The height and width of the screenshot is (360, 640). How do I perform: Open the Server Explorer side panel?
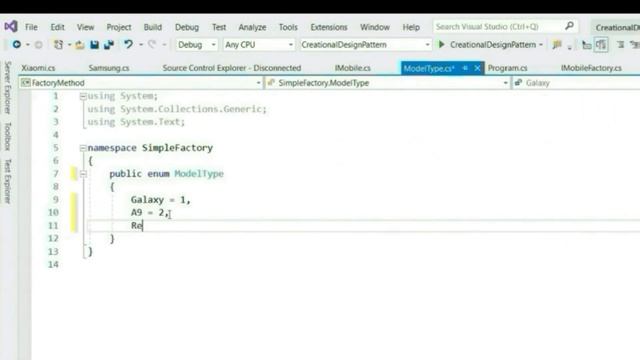7,87
